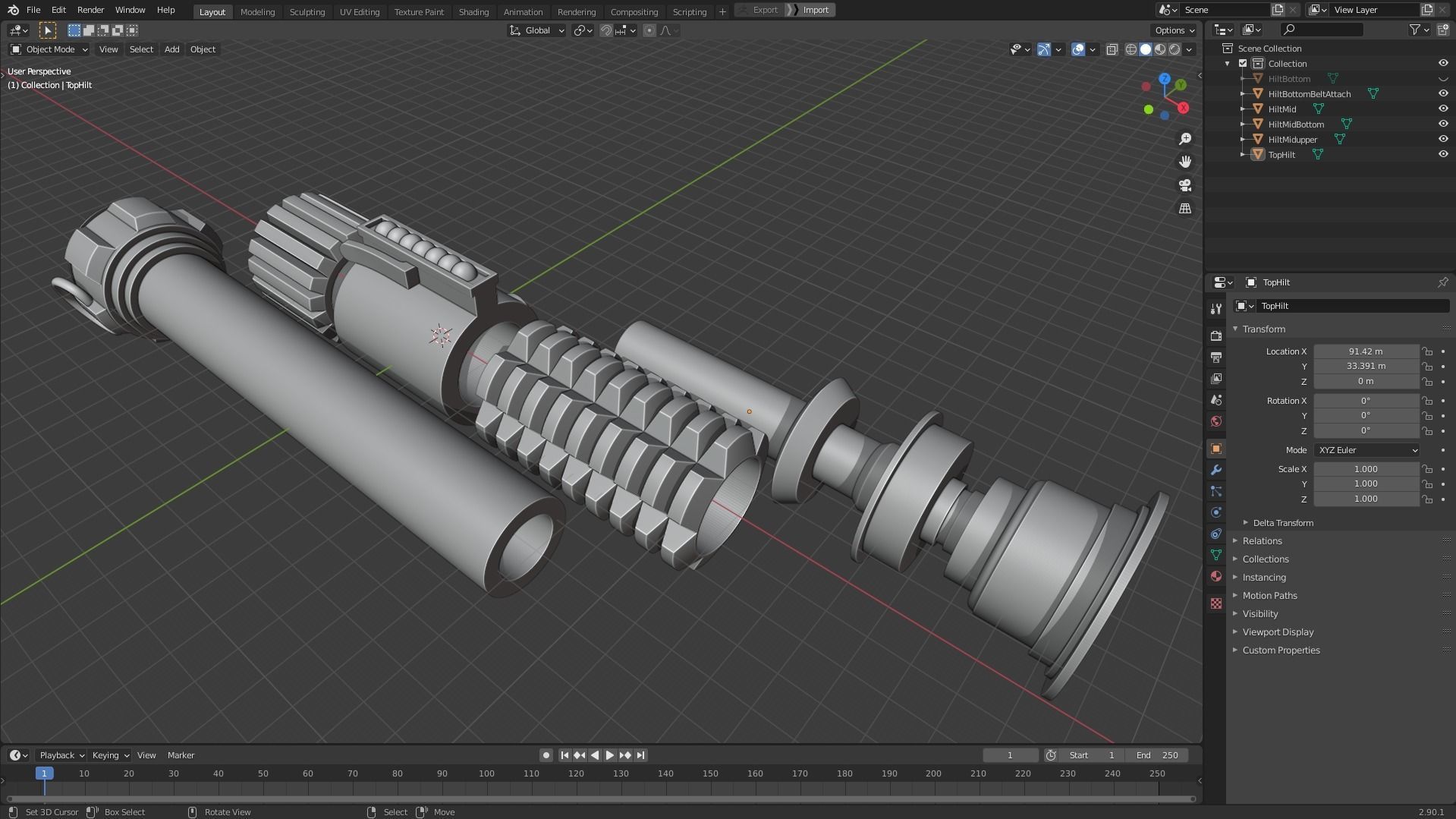The width and height of the screenshot is (1456, 819).
Task: Open rotation Mode XYZ Euler dropdown
Action: (1366, 450)
